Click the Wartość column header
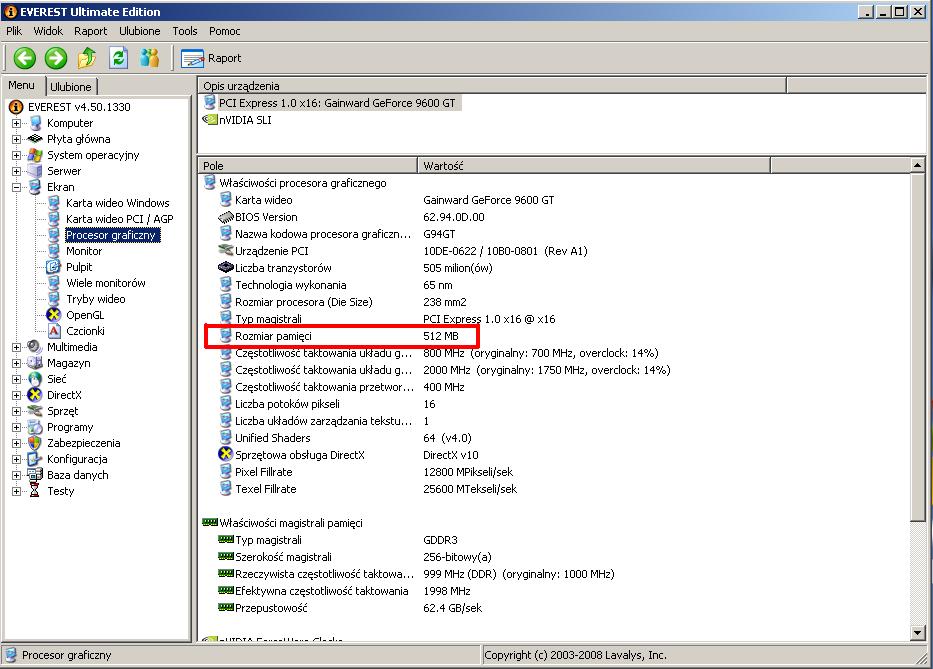Viewport: 933px width, 669px height. click(x=594, y=165)
